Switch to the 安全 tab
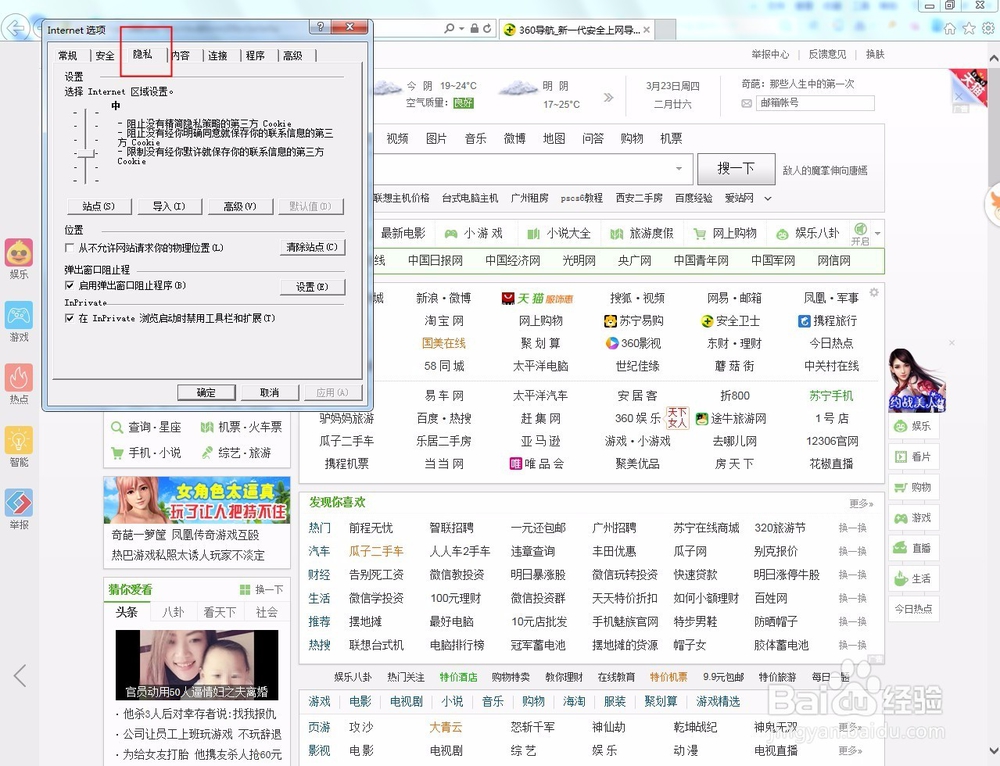This screenshot has height=766, width=1000. (105, 55)
